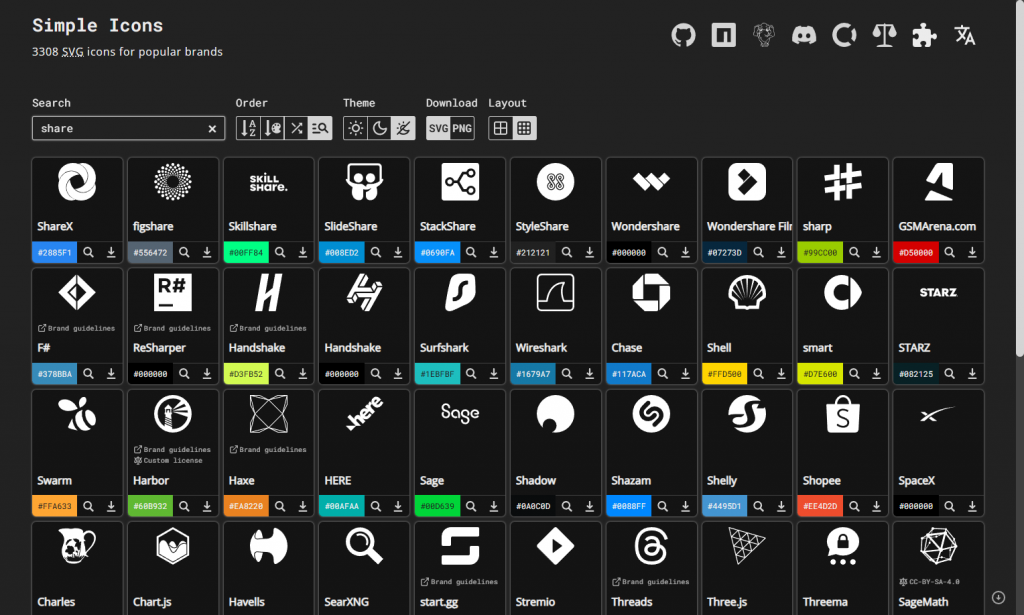Download the F# icon
This screenshot has width=1024, height=615.
coord(111,373)
